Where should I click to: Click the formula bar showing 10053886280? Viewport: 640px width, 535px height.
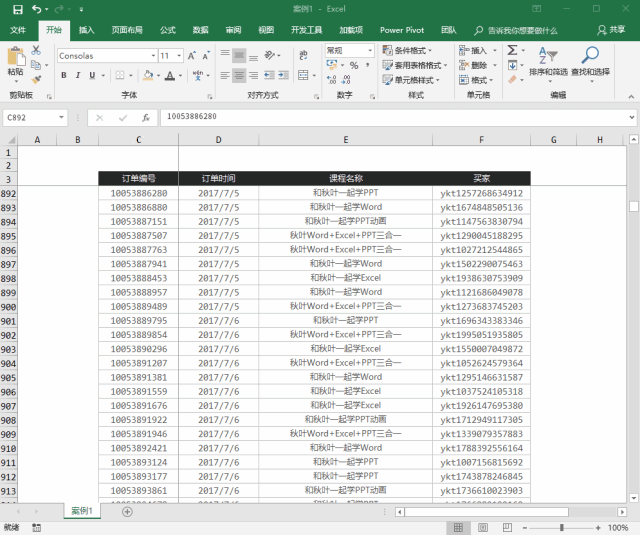coord(396,118)
